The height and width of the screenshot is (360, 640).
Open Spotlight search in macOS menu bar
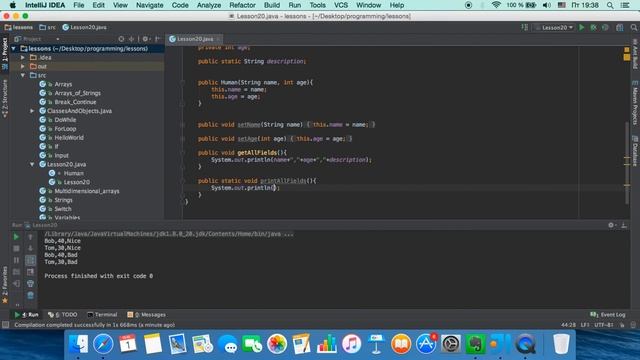point(610,5)
